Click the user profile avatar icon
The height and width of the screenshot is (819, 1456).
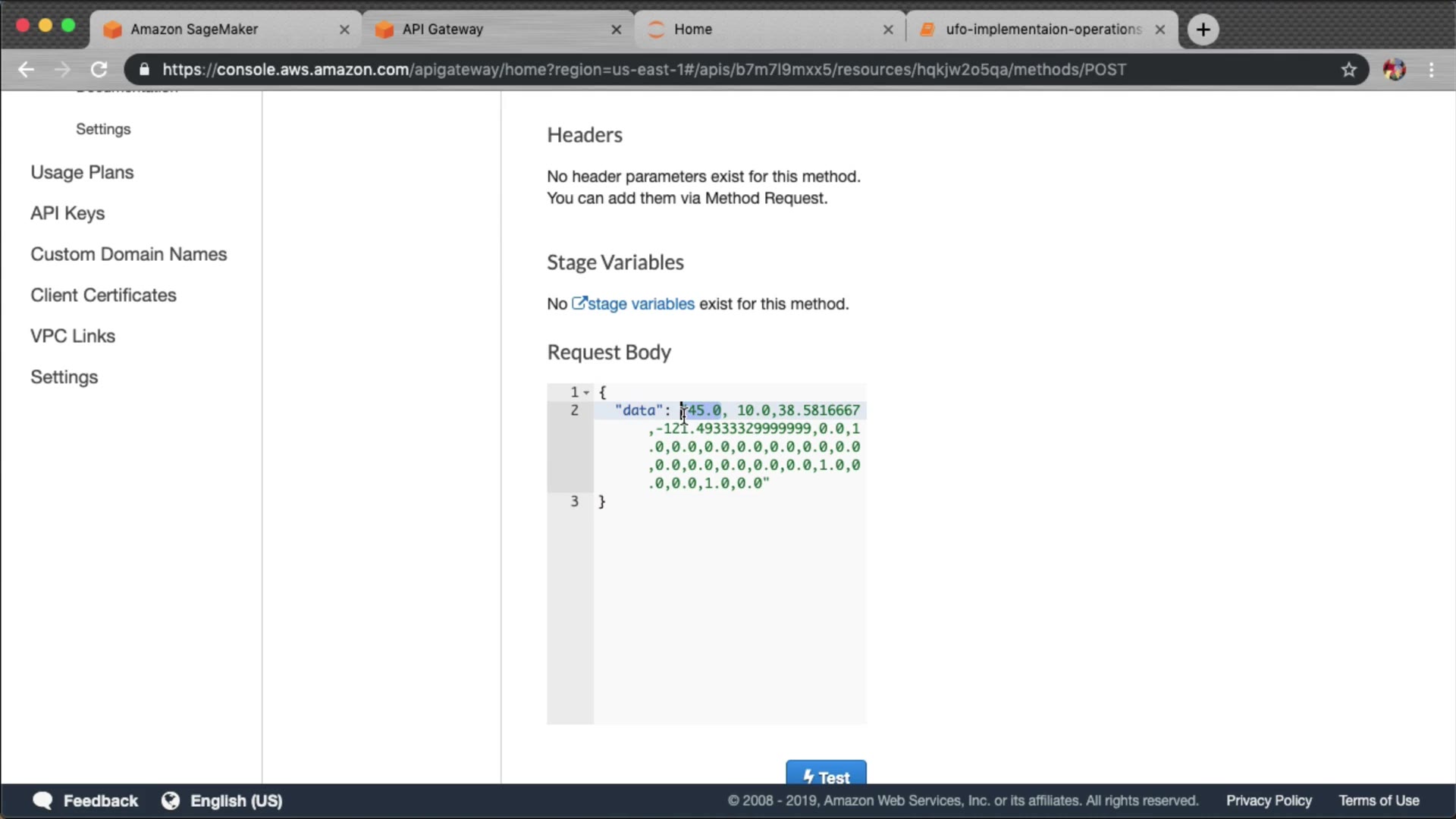click(x=1394, y=70)
